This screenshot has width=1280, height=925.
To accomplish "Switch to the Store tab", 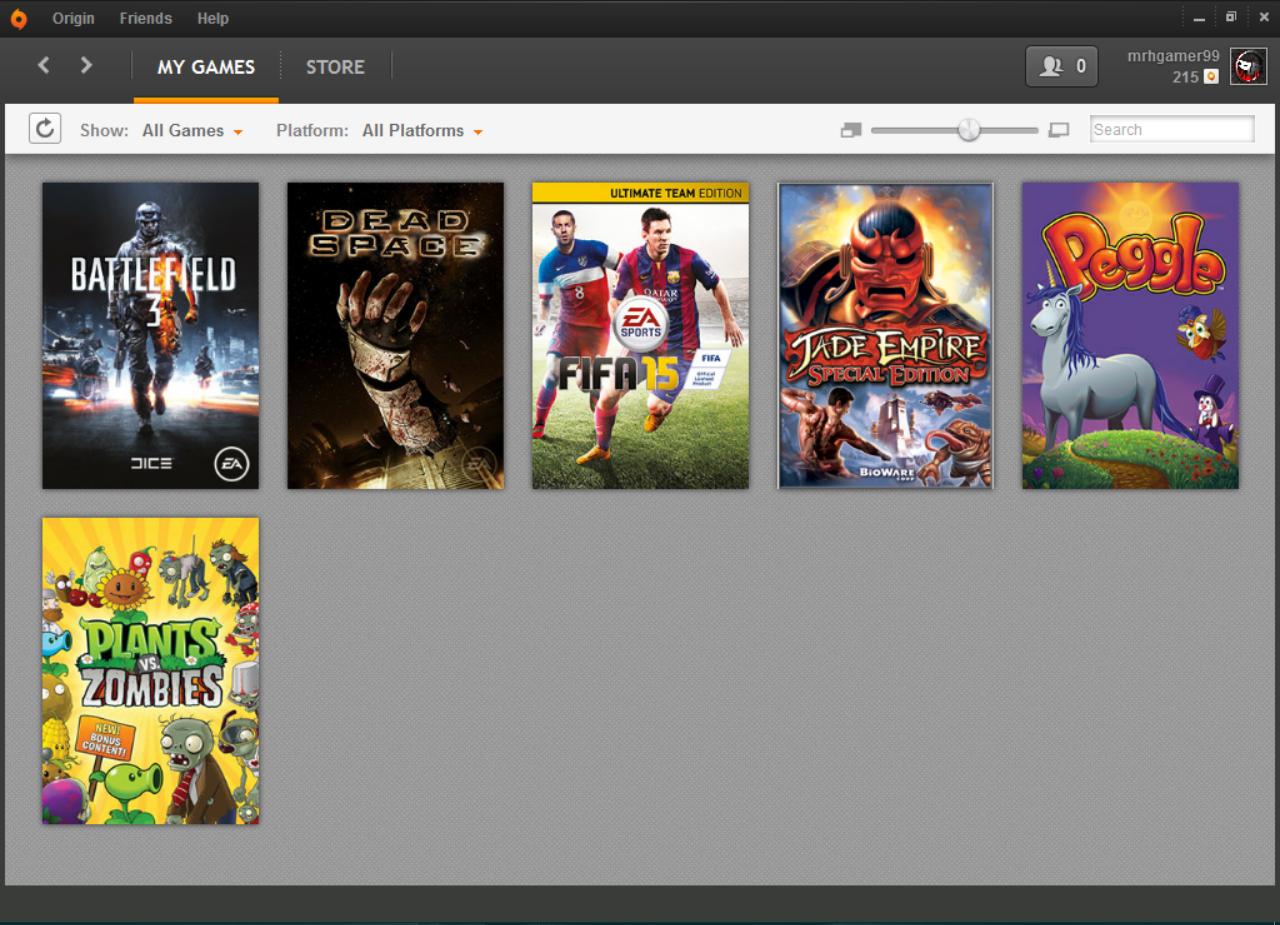I will click(x=335, y=67).
